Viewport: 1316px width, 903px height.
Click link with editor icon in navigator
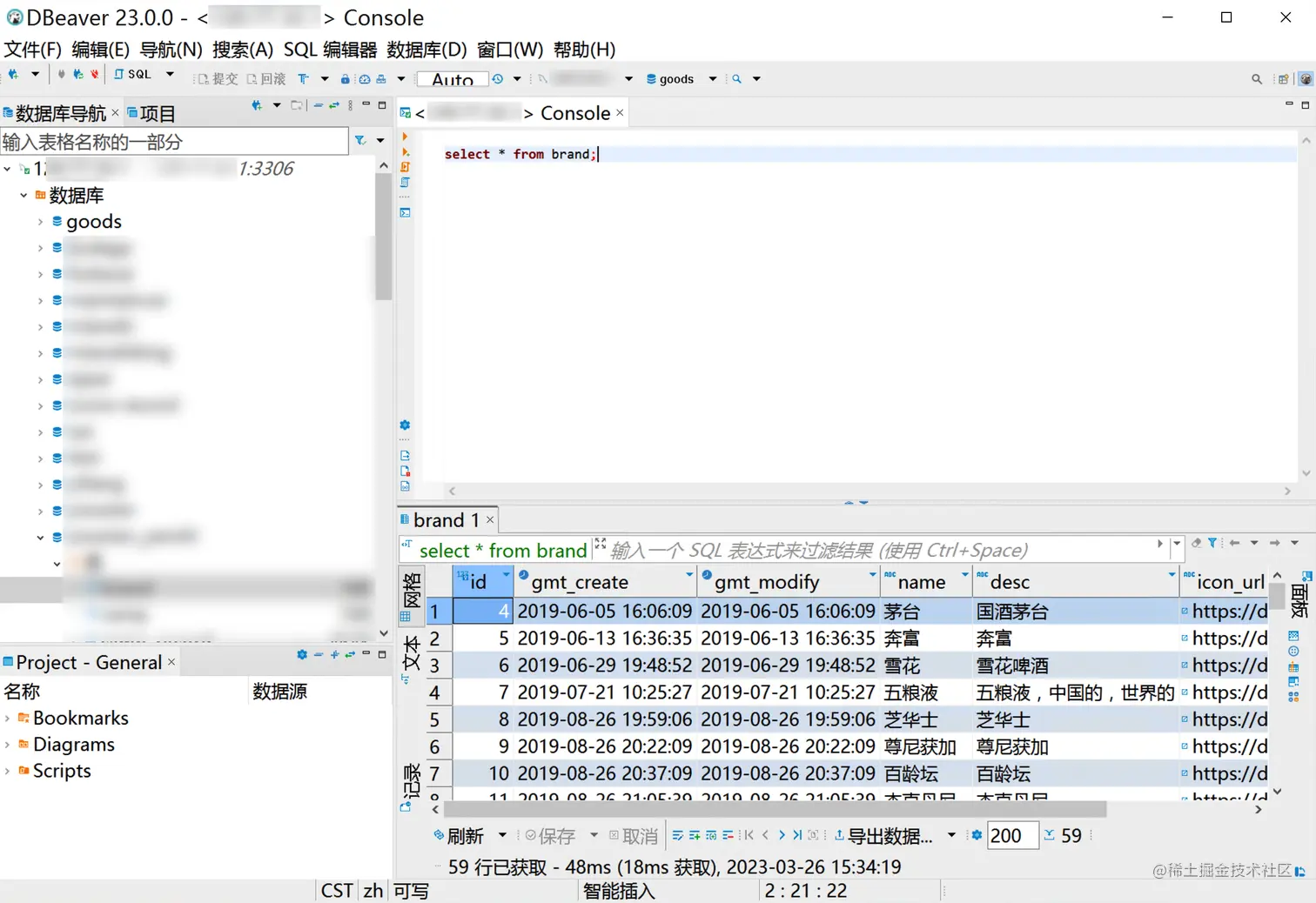[x=334, y=105]
